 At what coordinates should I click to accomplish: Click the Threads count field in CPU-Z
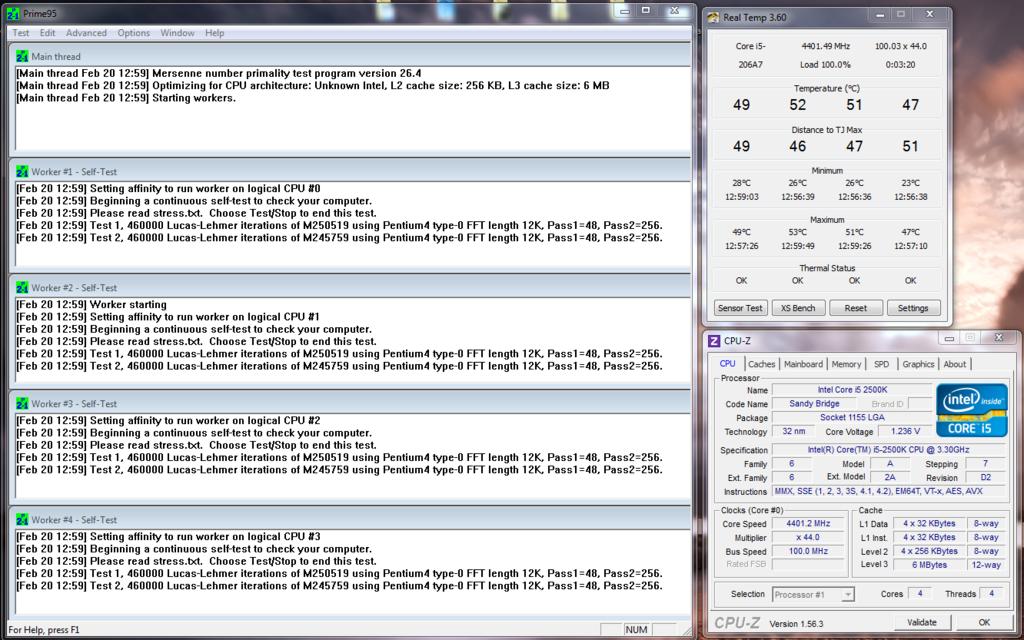(x=991, y=593)
